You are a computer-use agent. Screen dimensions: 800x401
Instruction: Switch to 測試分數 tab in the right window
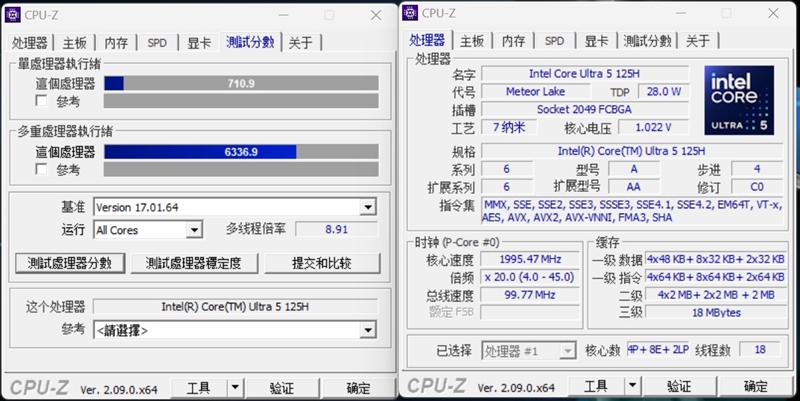click(x=647, y=41)
